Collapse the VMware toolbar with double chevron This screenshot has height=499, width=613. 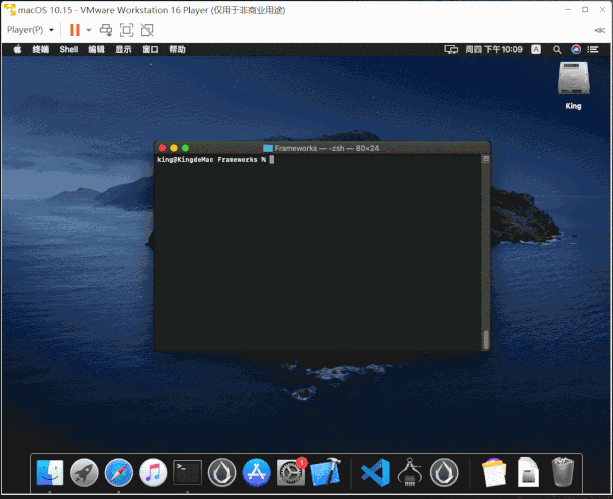pyautogui.click(x=599, y=30)
